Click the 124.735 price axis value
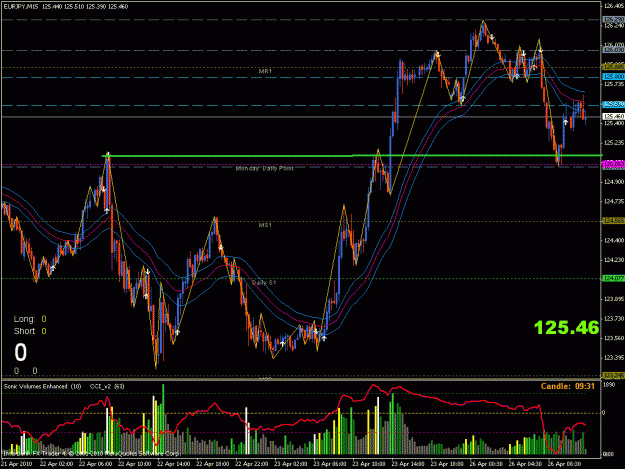 (614, 201)
